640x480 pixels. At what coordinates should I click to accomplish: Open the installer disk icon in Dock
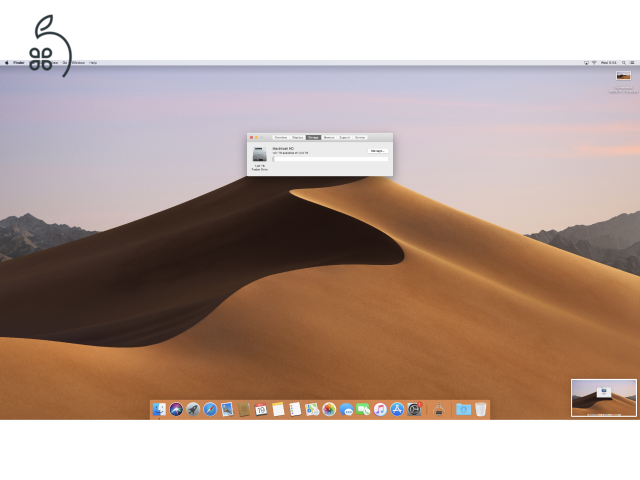click(x=439, y=409)
